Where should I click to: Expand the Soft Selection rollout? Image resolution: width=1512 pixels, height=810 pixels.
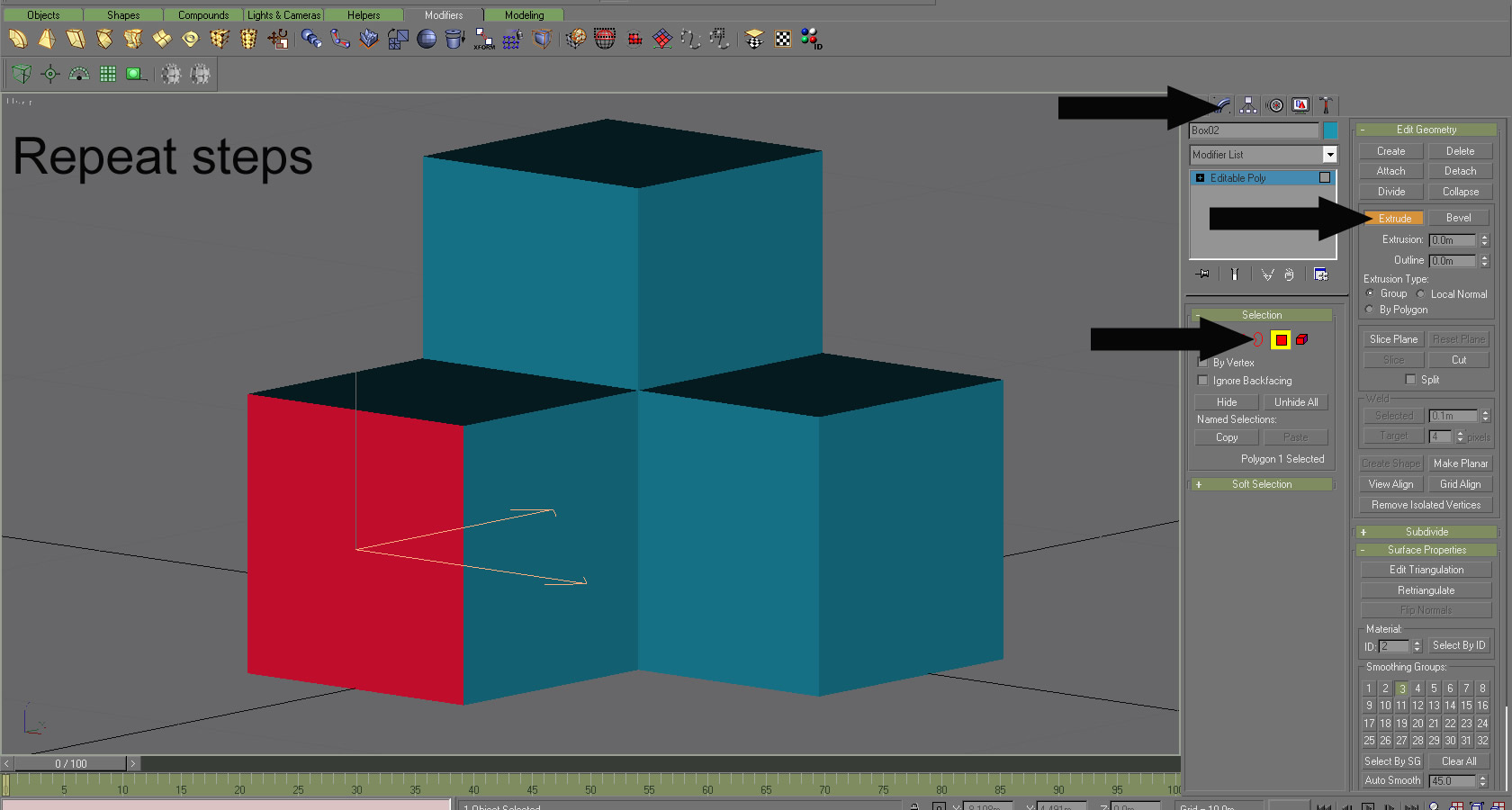click(x=1262, y=484)
